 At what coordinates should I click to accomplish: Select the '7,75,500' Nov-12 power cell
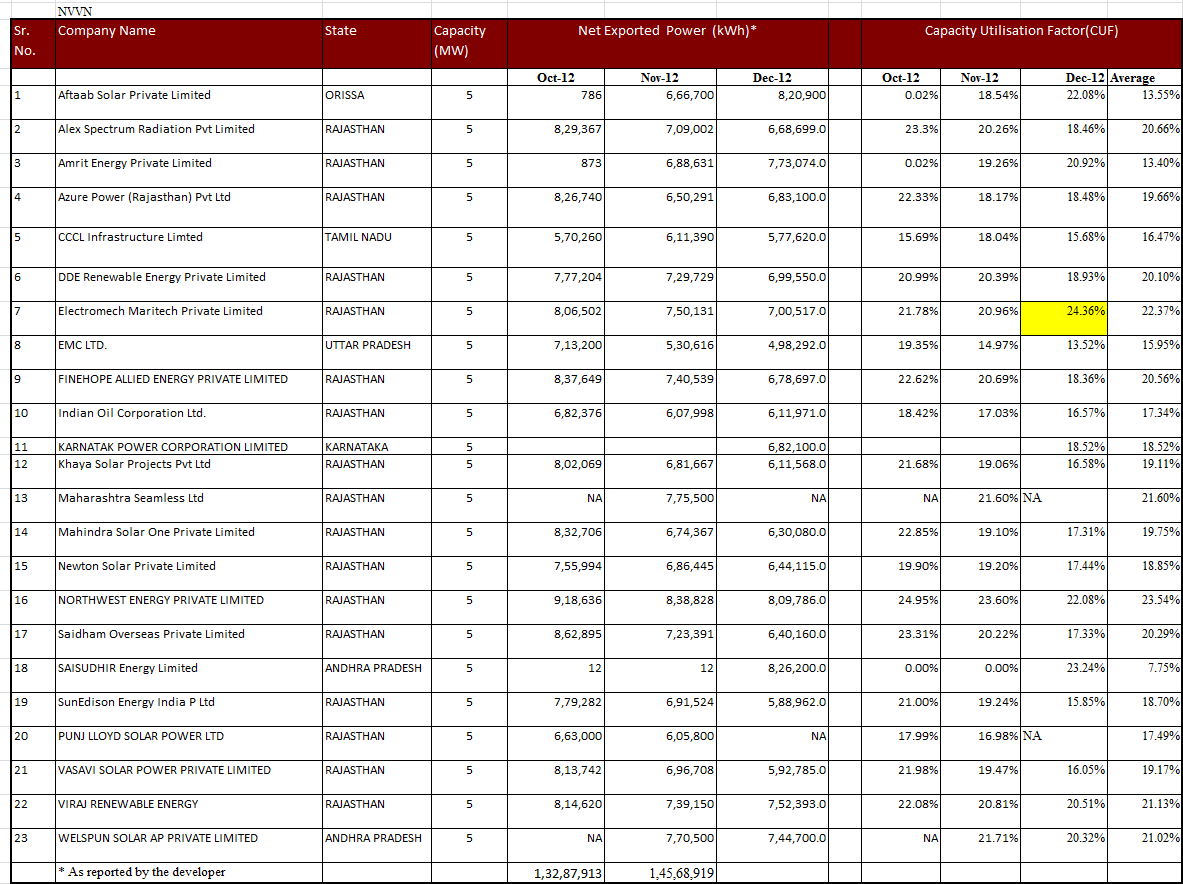coord(660,505)
